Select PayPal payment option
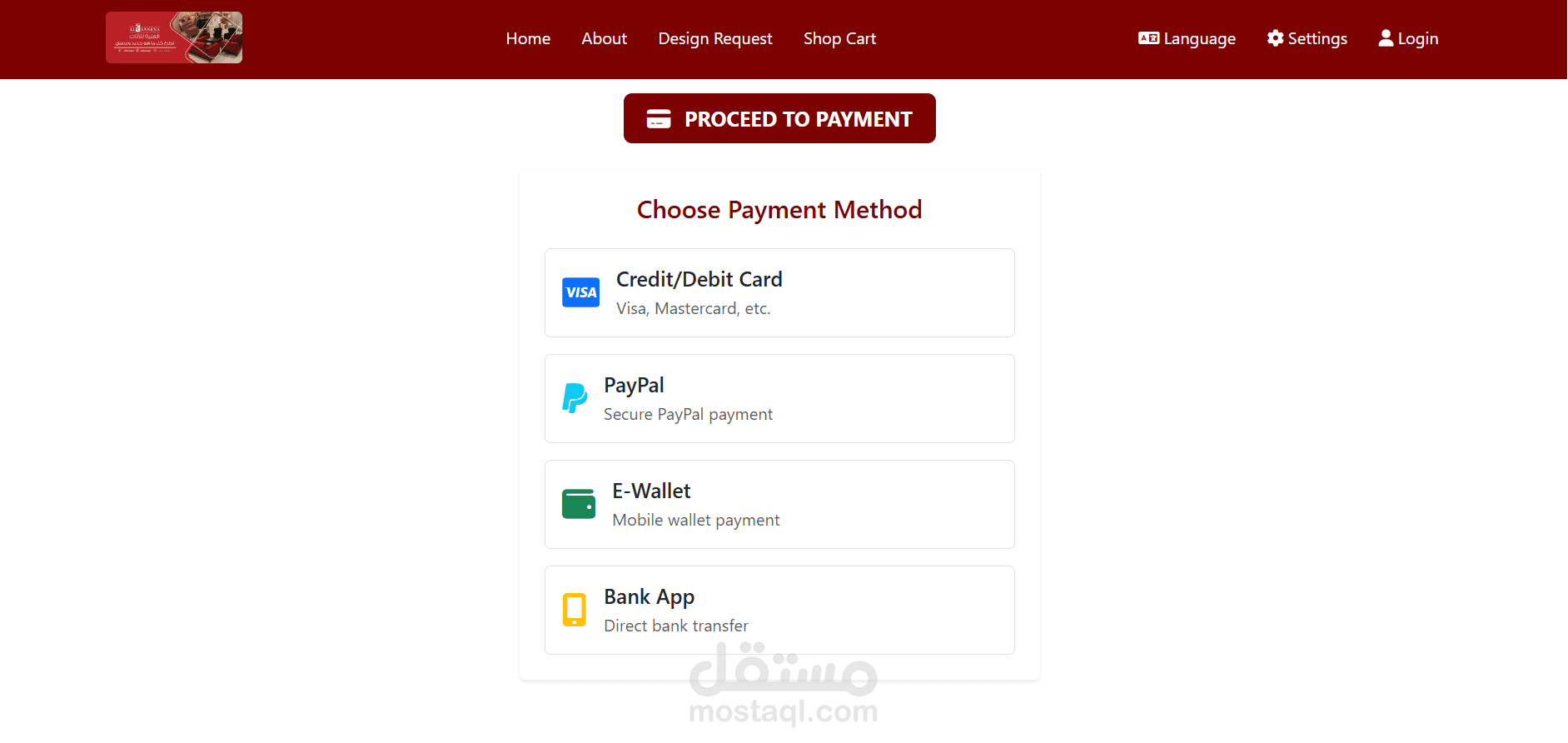The height and width of the screenshot is (743, 1568). [779, 398]
